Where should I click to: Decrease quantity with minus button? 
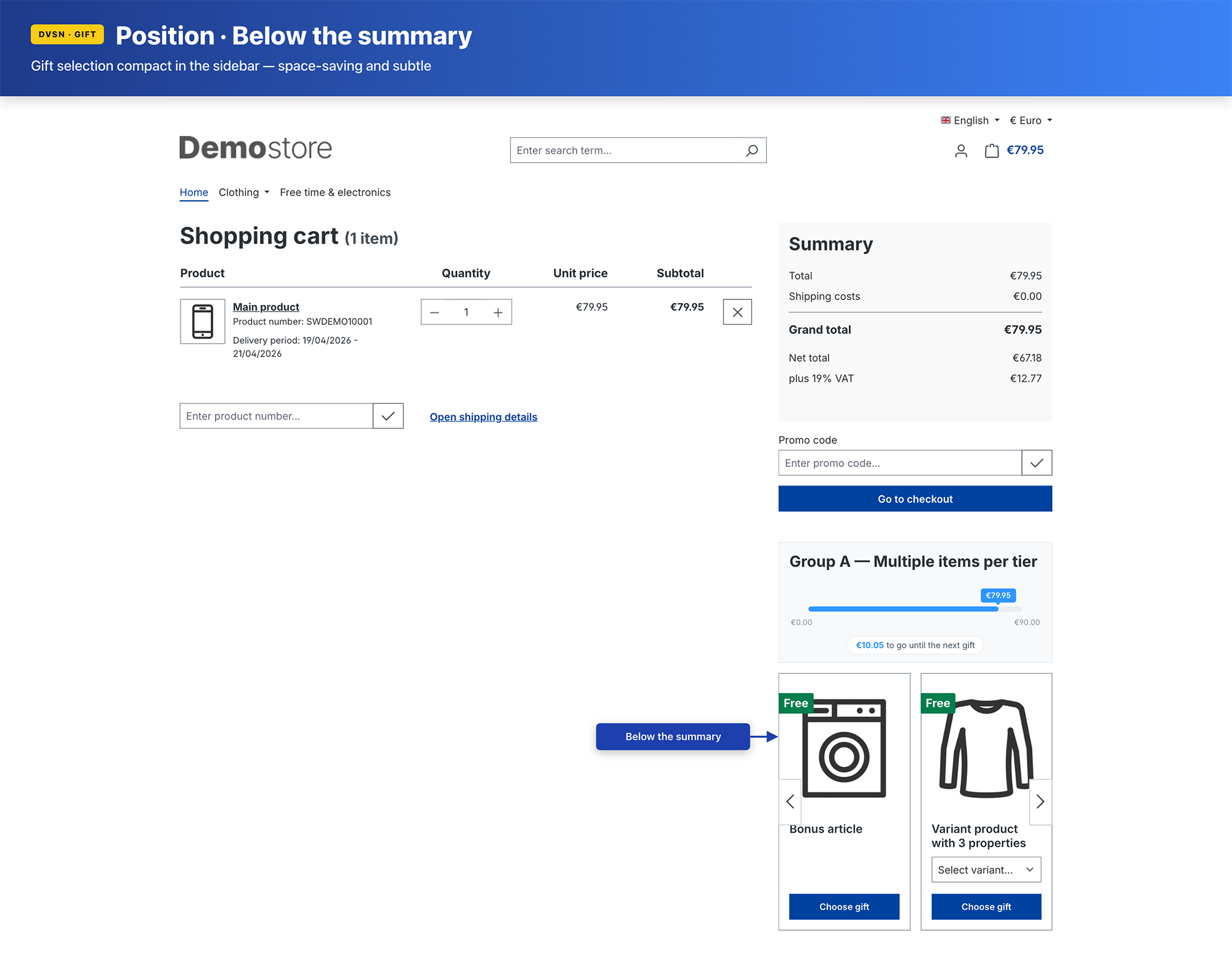pos(434,312)
